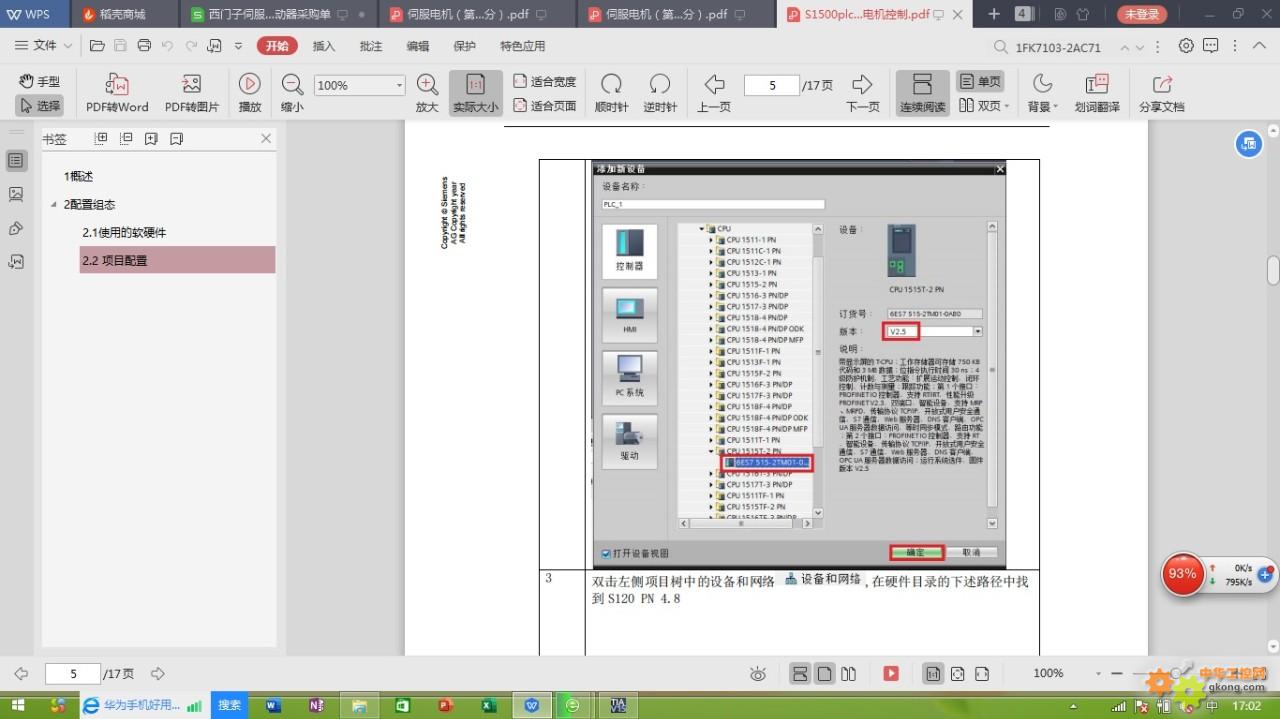
Task: Click the vertical scrollbar thumb
Action: click(x=1273, y=270)
